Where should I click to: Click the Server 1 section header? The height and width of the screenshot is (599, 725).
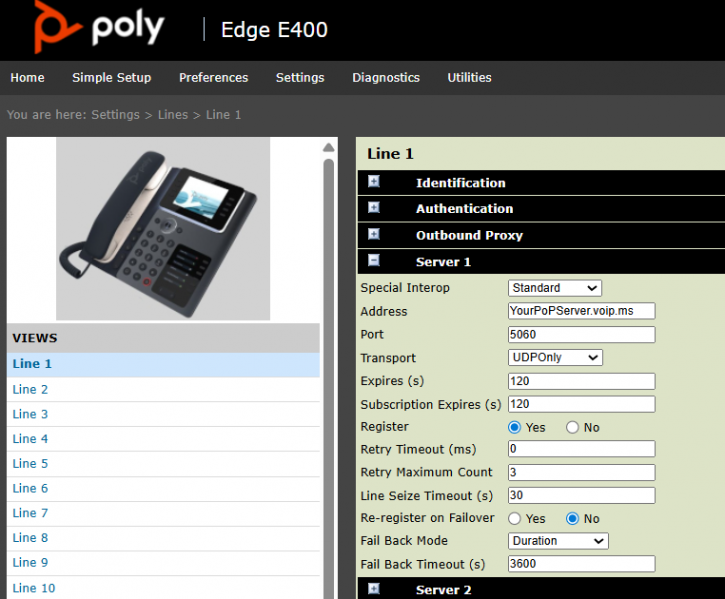tap(541, 261)
